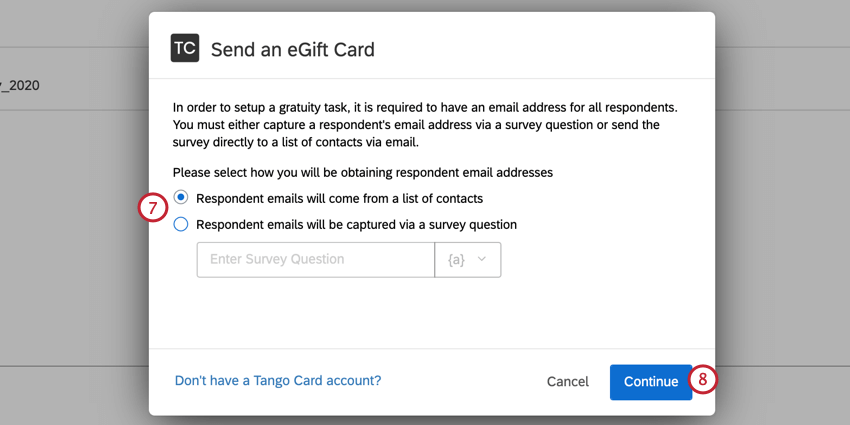The image size is (850, 425).
Task: Expand the piped text dropdown chevron
Action: tap(482, 260)
